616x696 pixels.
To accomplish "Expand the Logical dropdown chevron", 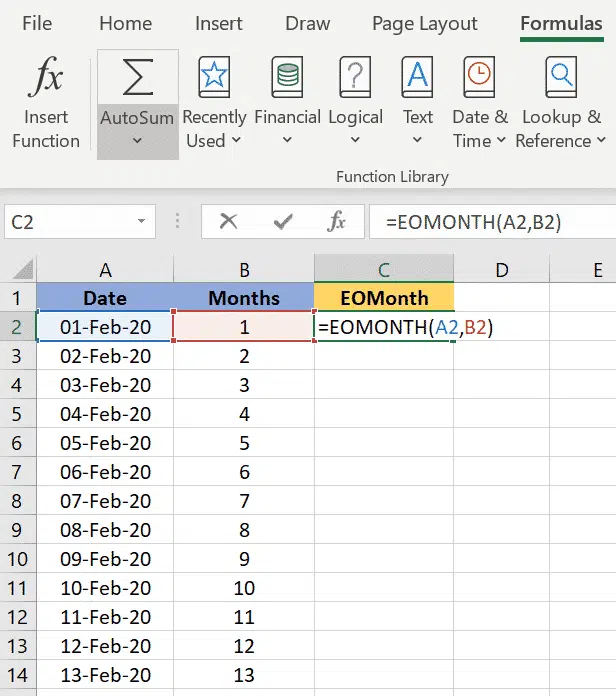I will point(355,140).
